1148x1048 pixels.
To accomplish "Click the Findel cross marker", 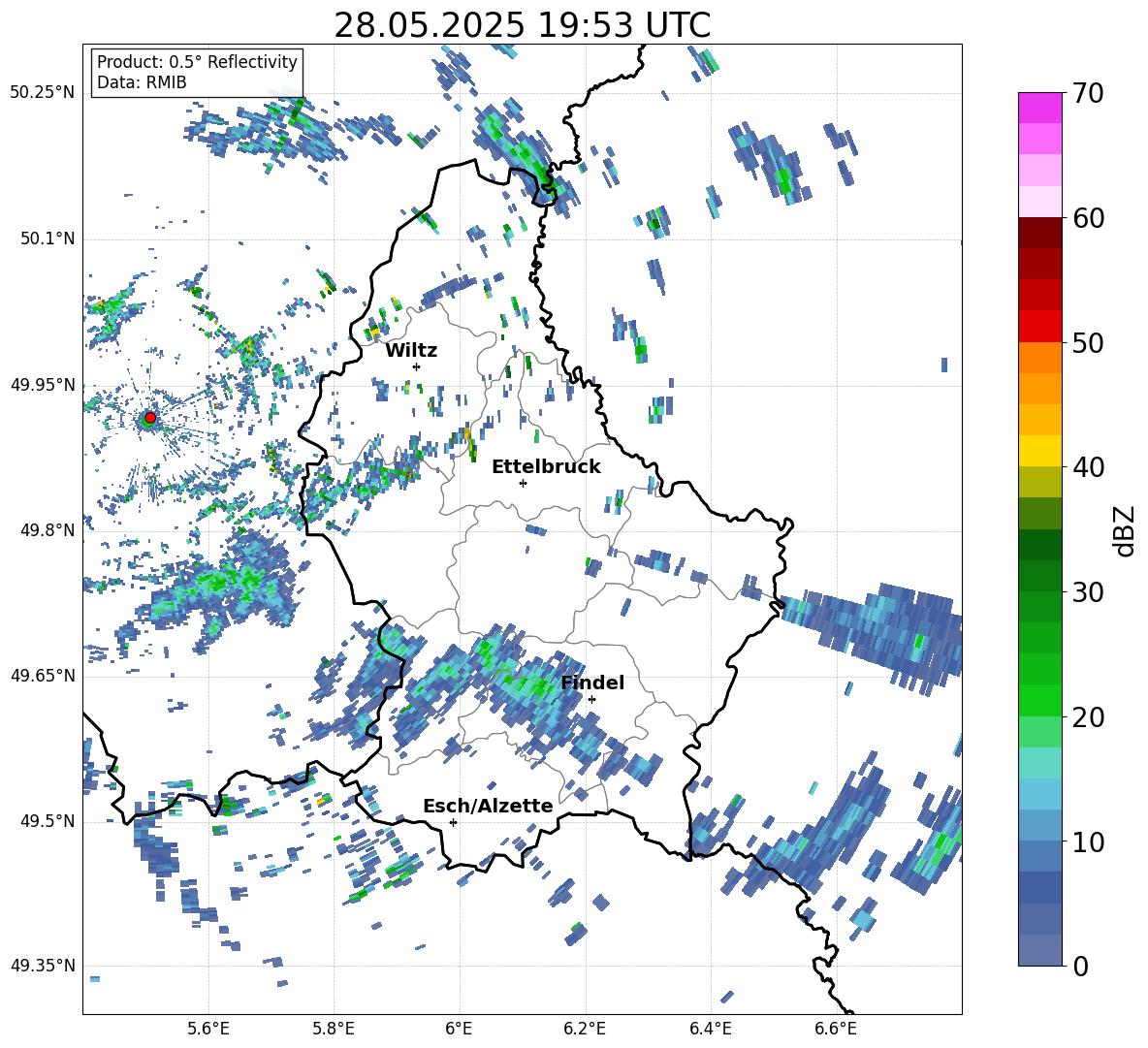I will click(x=591, y=699).
